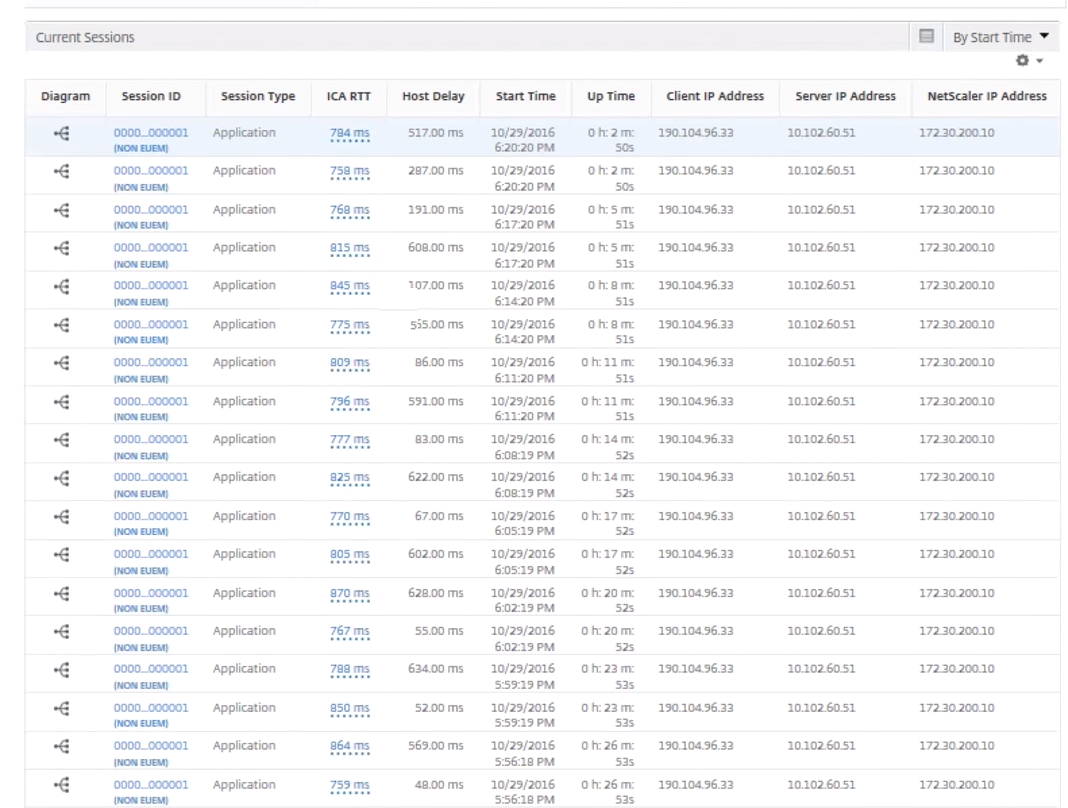This screenshot has width=1068, height=808.
Task: Open the 758 ms ICA RTT link
Action: click(x=349, y=172)
